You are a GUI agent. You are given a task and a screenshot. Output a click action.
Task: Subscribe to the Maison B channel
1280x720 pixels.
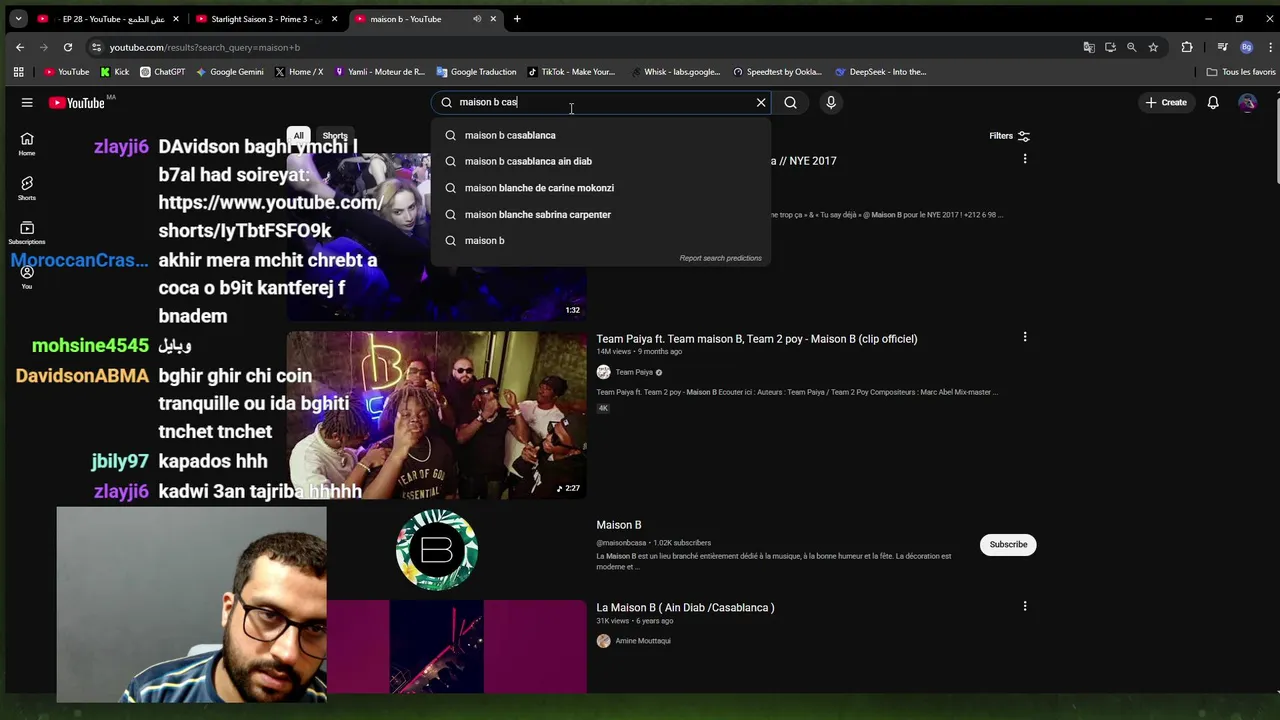coord(1008,544)
